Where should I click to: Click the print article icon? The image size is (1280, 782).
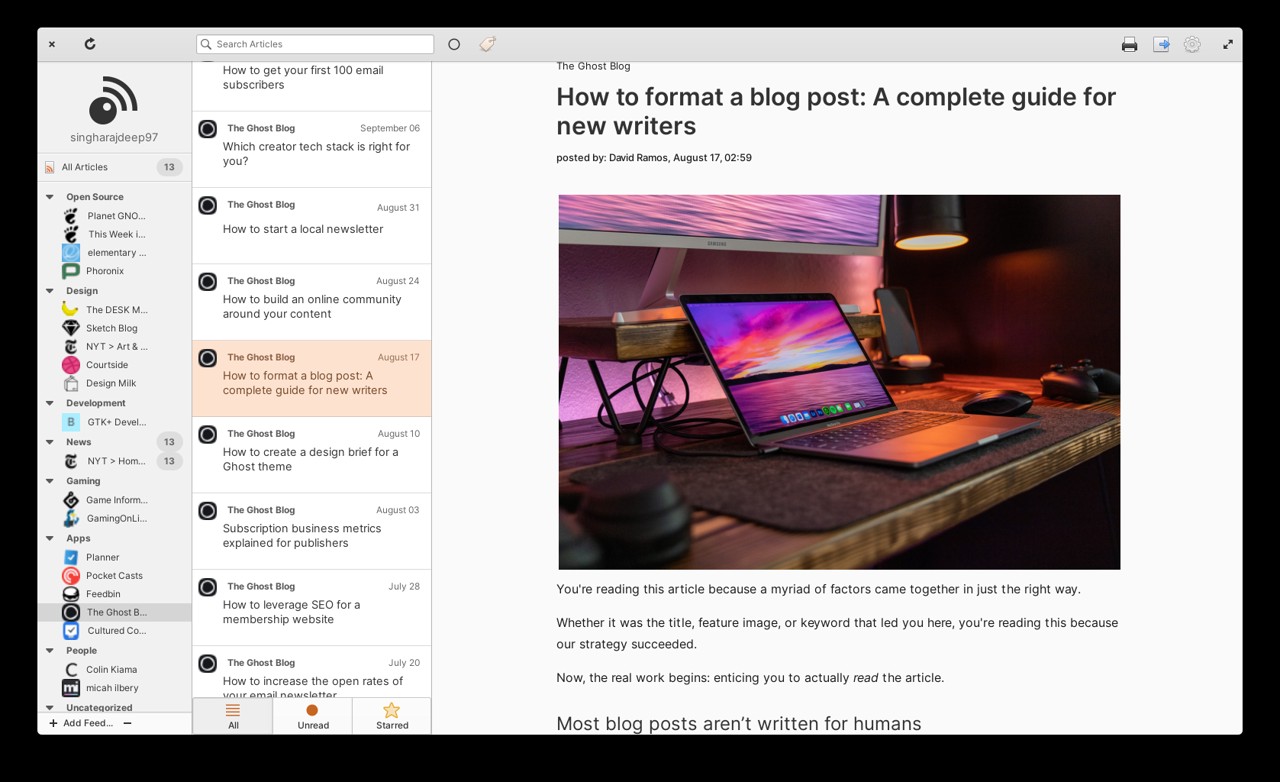pos(1129,44)
